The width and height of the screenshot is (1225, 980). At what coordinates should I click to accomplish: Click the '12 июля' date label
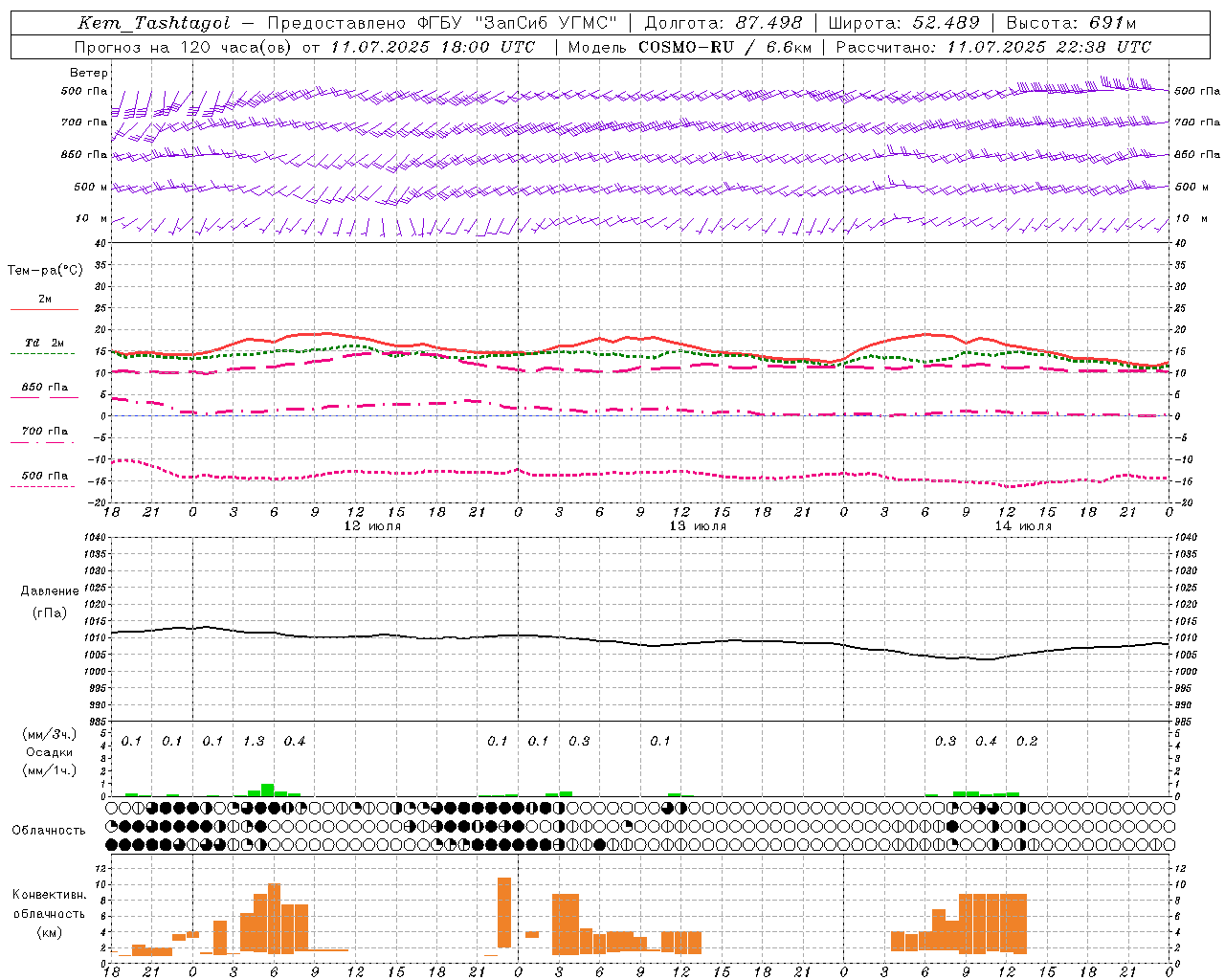tap(372, 526)
